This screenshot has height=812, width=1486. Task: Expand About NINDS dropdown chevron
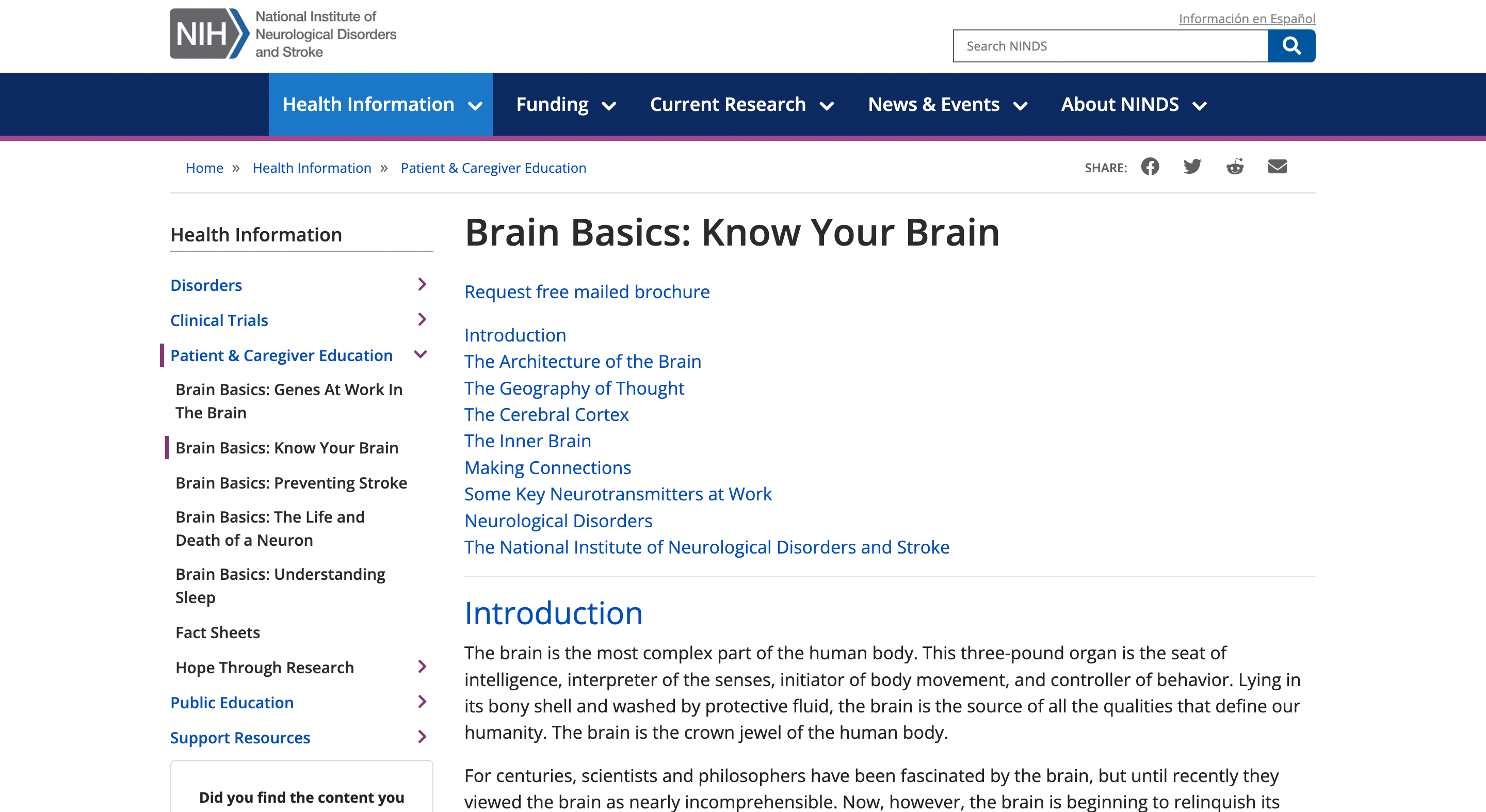pyautogui.click(x=1200, y=106)
